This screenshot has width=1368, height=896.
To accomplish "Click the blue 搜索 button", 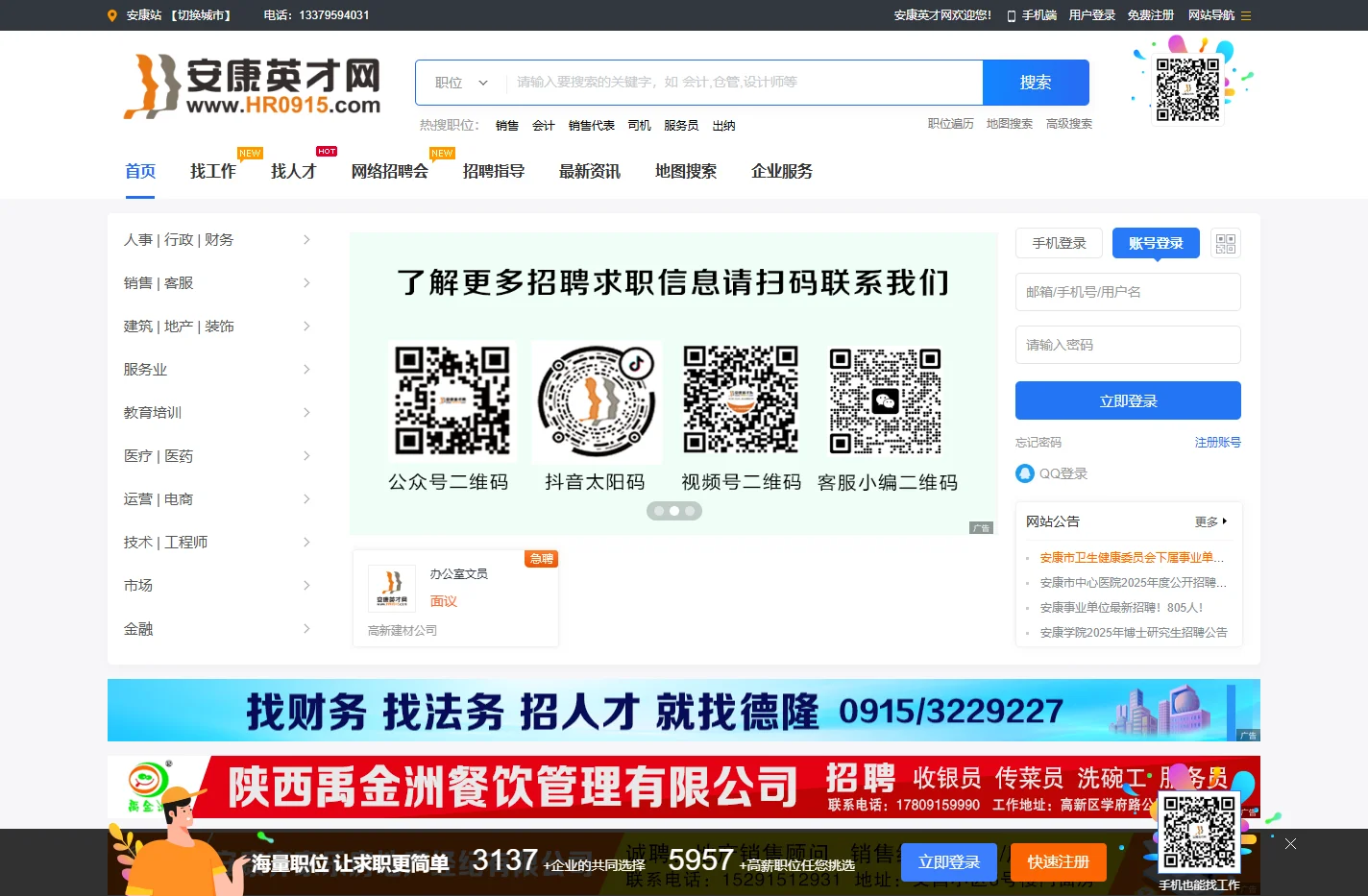I will pos(1036,83).
